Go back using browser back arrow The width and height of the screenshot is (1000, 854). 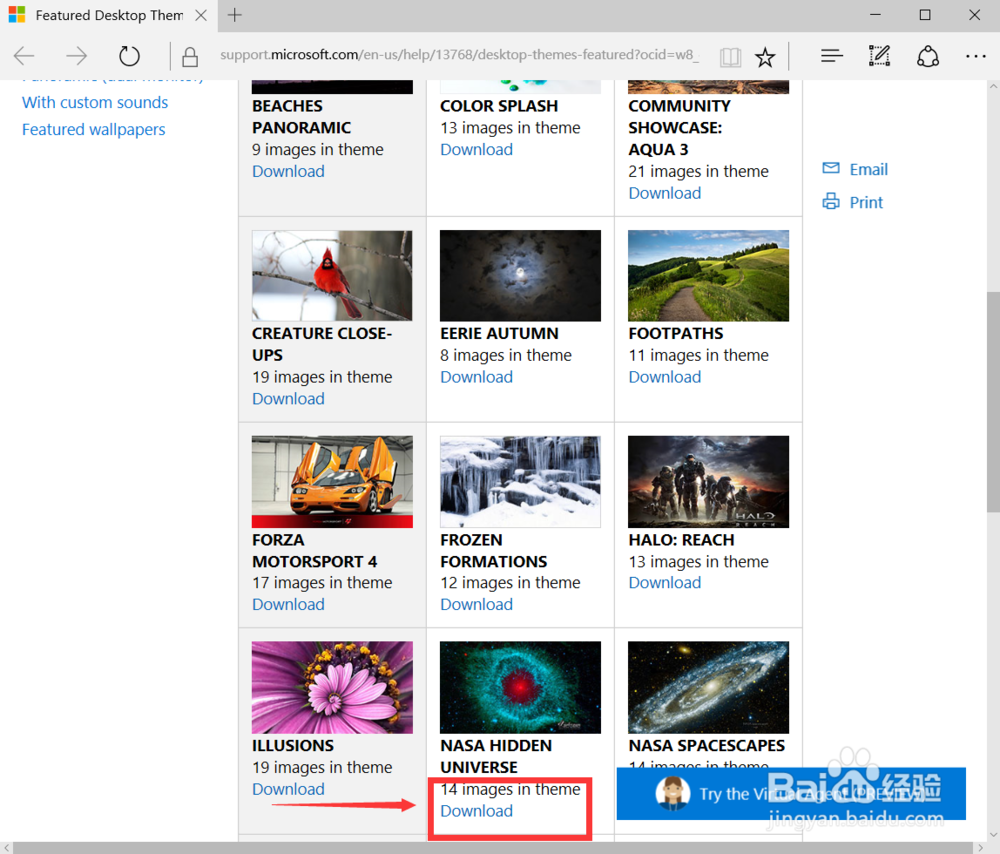point(24,56)
